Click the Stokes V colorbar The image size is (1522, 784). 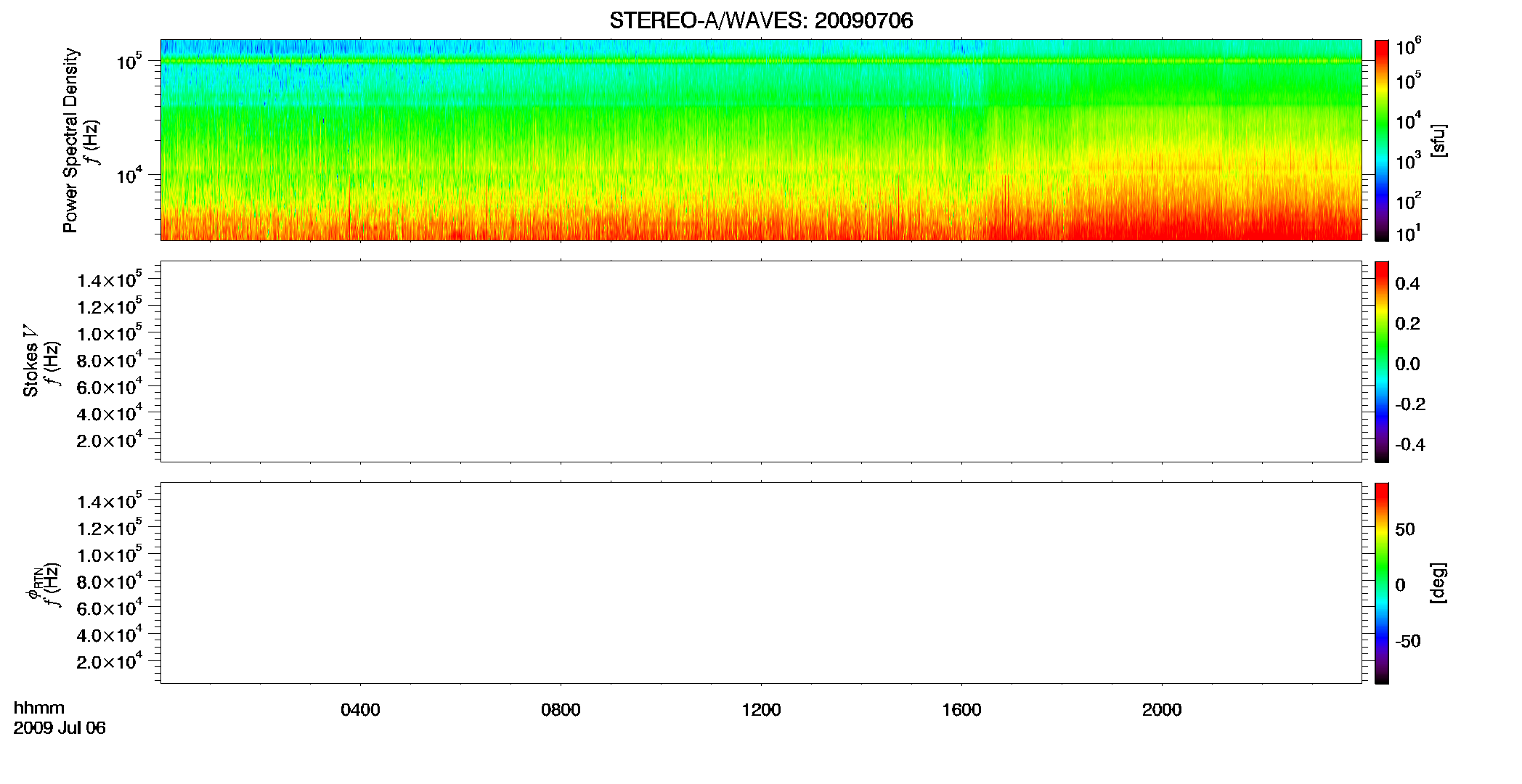pyautogui.click(x=1382, y=362)
